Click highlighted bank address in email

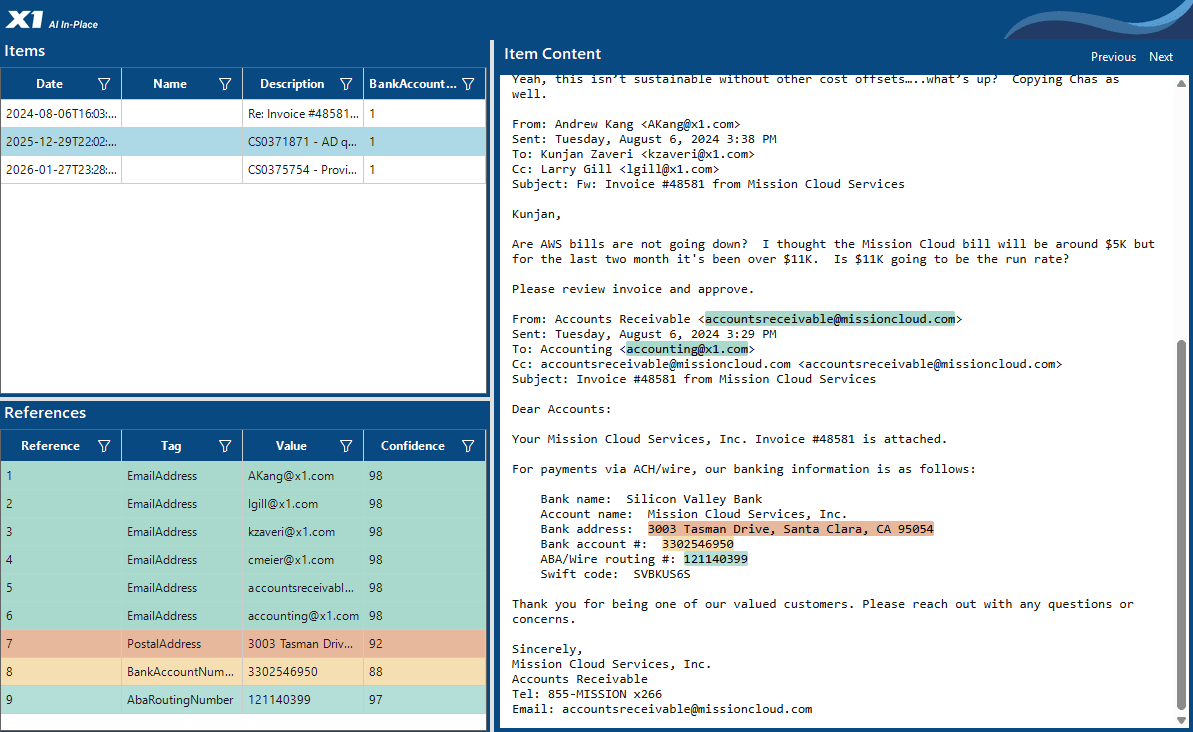(x=791, y=529)
